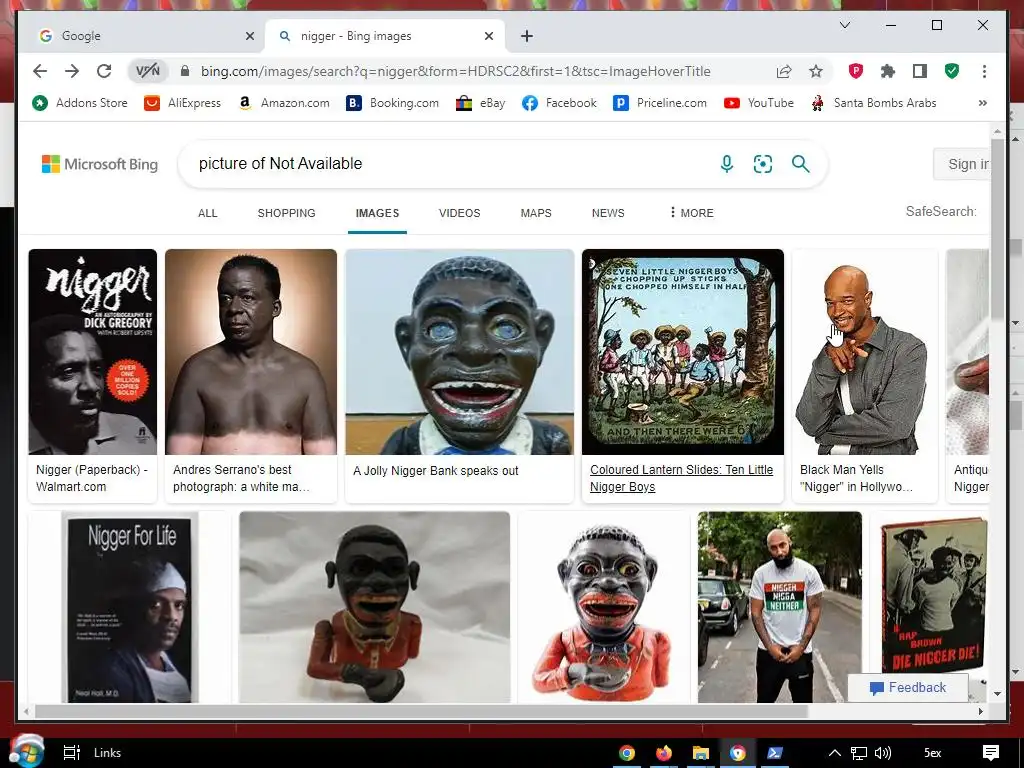
Task: Select the NEWS search tab
Action: coord(608,213)
